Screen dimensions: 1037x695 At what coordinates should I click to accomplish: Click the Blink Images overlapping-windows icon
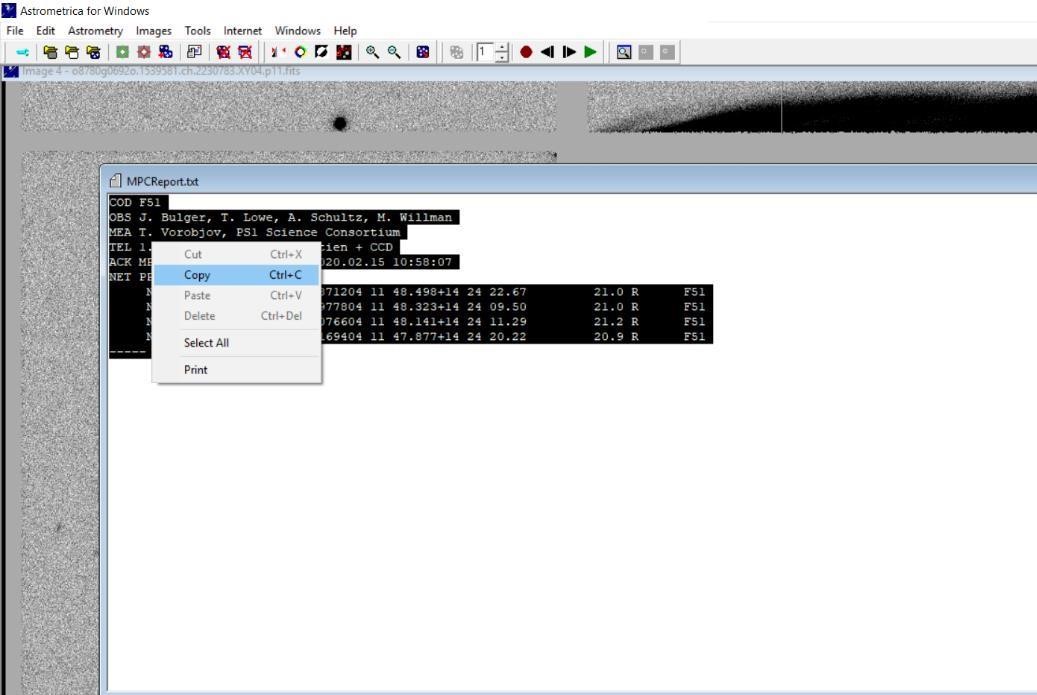pos(194,52)
